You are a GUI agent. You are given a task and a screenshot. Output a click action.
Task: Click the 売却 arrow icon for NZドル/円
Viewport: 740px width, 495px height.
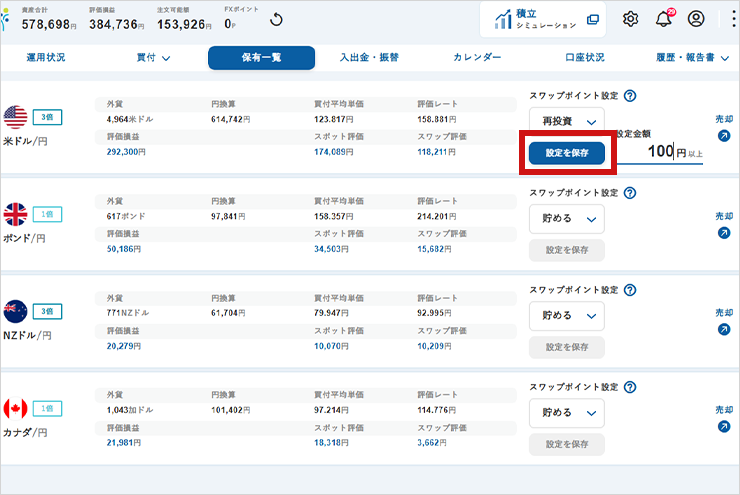point(724,329)
